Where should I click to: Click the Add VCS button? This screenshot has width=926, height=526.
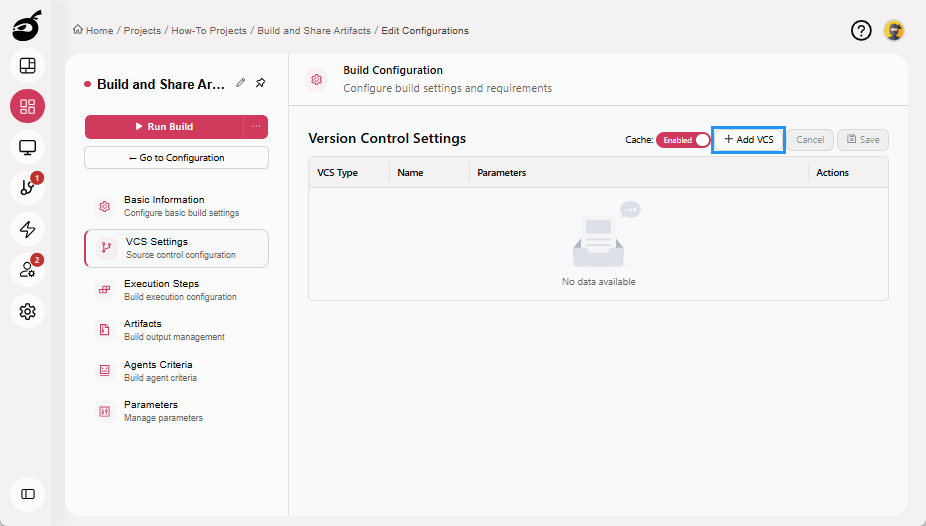tap(748, 140)
